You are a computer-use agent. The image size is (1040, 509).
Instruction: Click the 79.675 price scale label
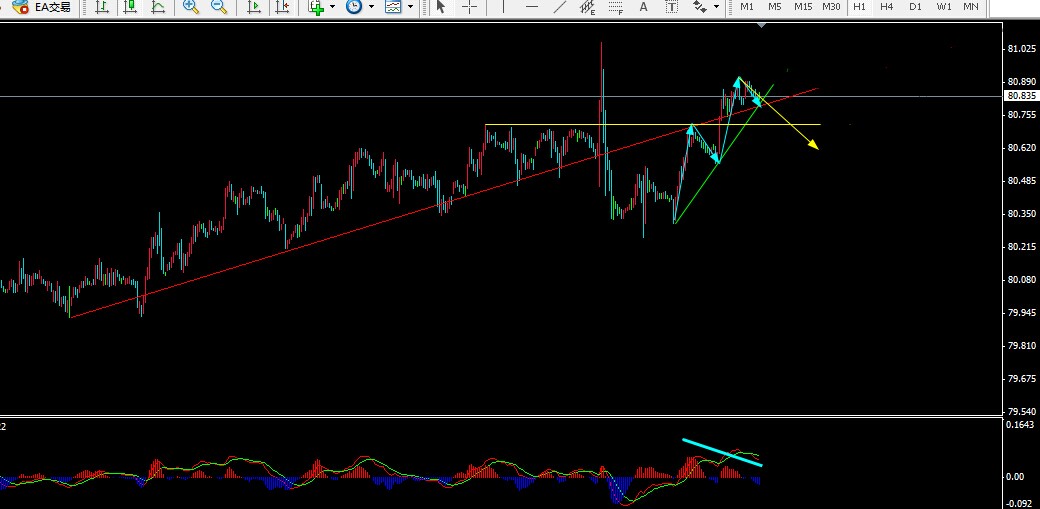coord(1021,378)
